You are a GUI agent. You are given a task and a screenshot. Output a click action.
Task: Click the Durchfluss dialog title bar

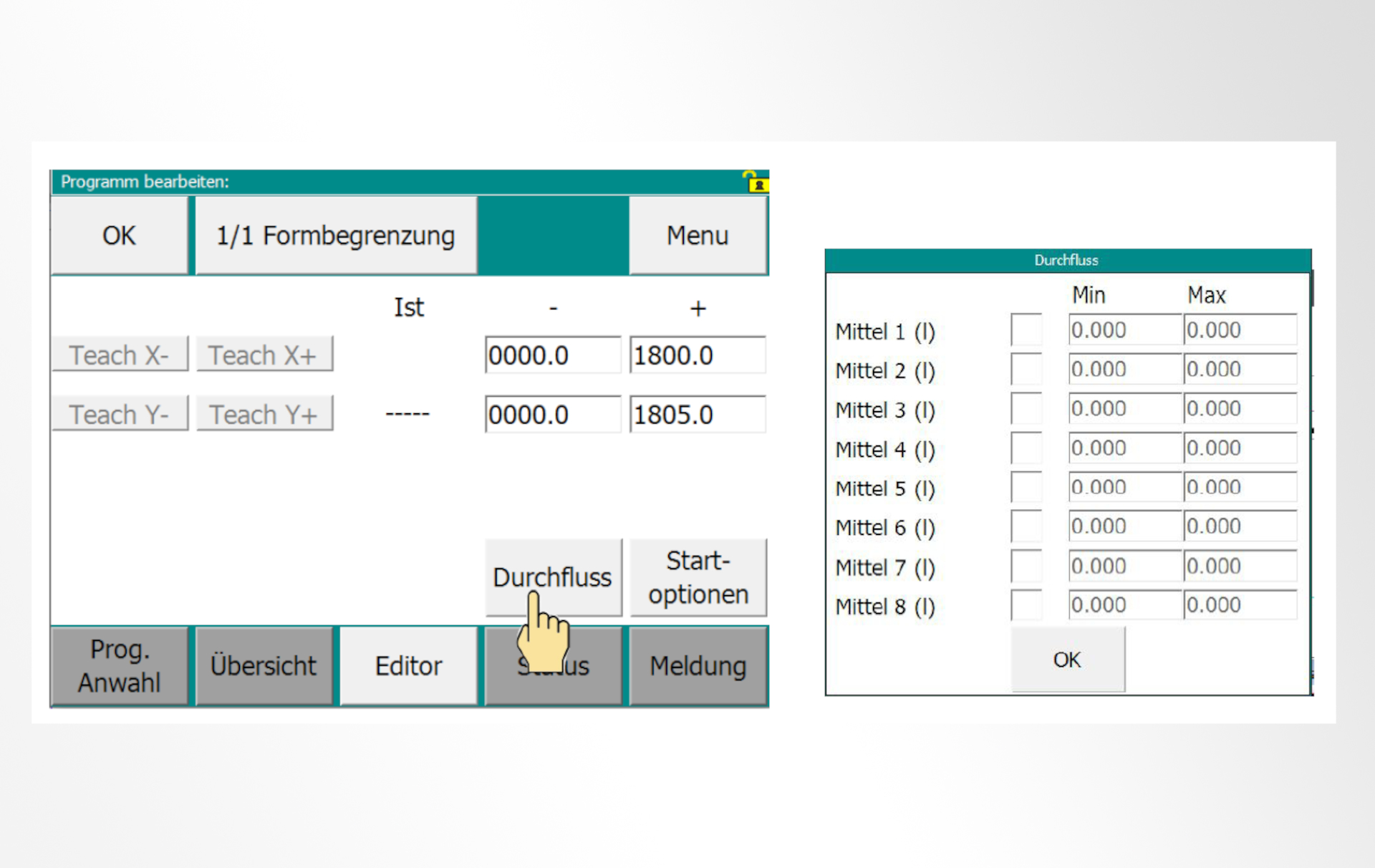[1068, 261]
